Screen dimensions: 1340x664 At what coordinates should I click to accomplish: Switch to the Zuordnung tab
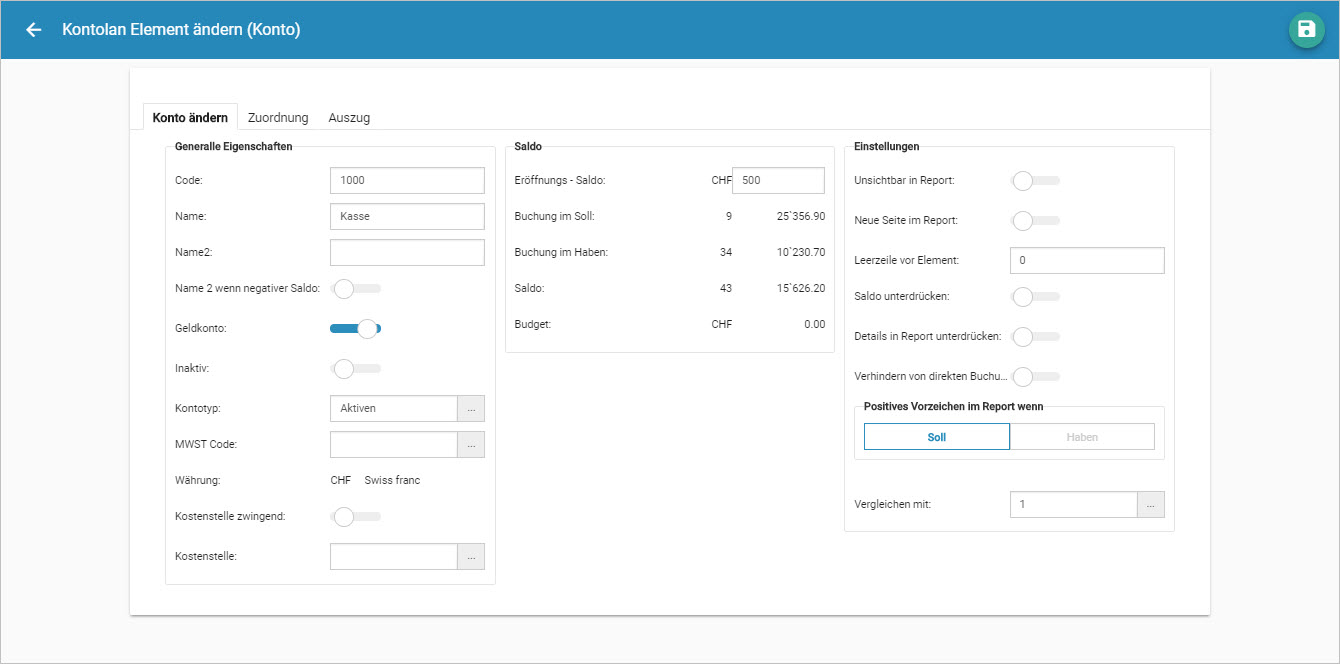[x=278, y=118]
